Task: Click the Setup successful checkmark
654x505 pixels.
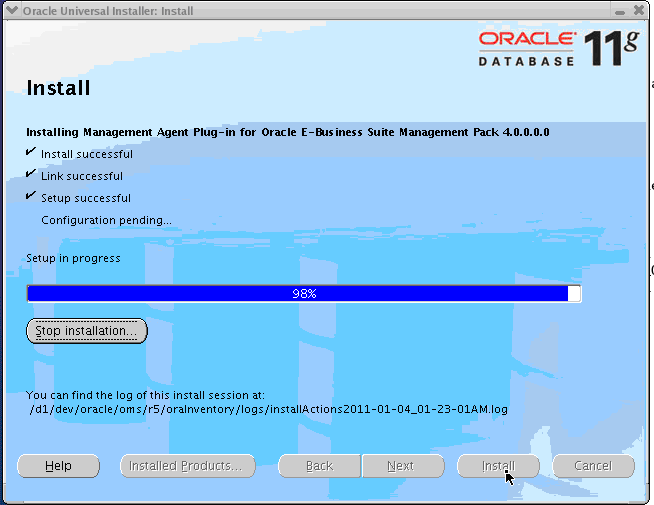Action: tap(30, 196)
